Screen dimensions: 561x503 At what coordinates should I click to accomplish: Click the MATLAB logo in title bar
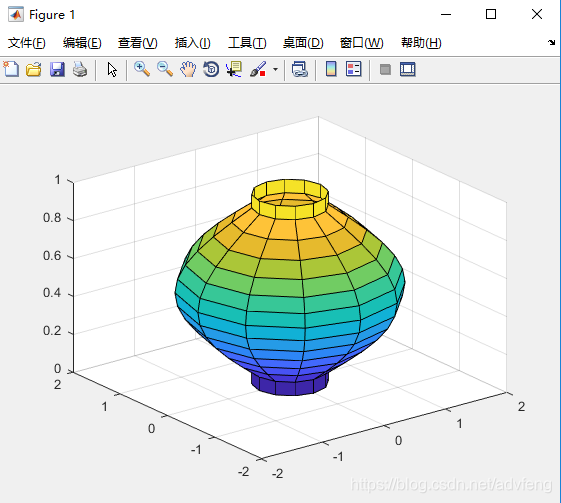pyautogui.click(x=16, y=15)
